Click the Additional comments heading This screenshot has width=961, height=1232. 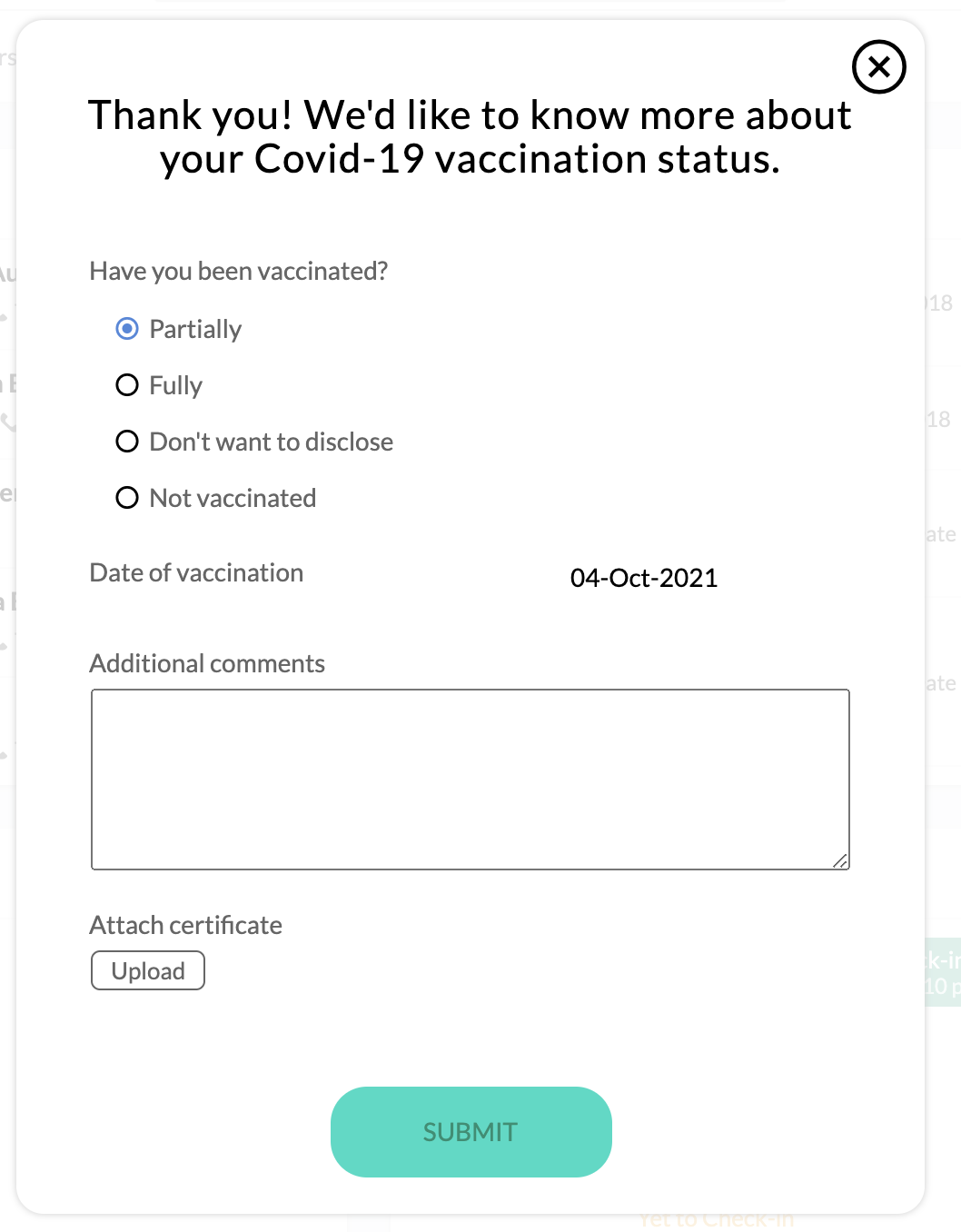tap(207, 663)
